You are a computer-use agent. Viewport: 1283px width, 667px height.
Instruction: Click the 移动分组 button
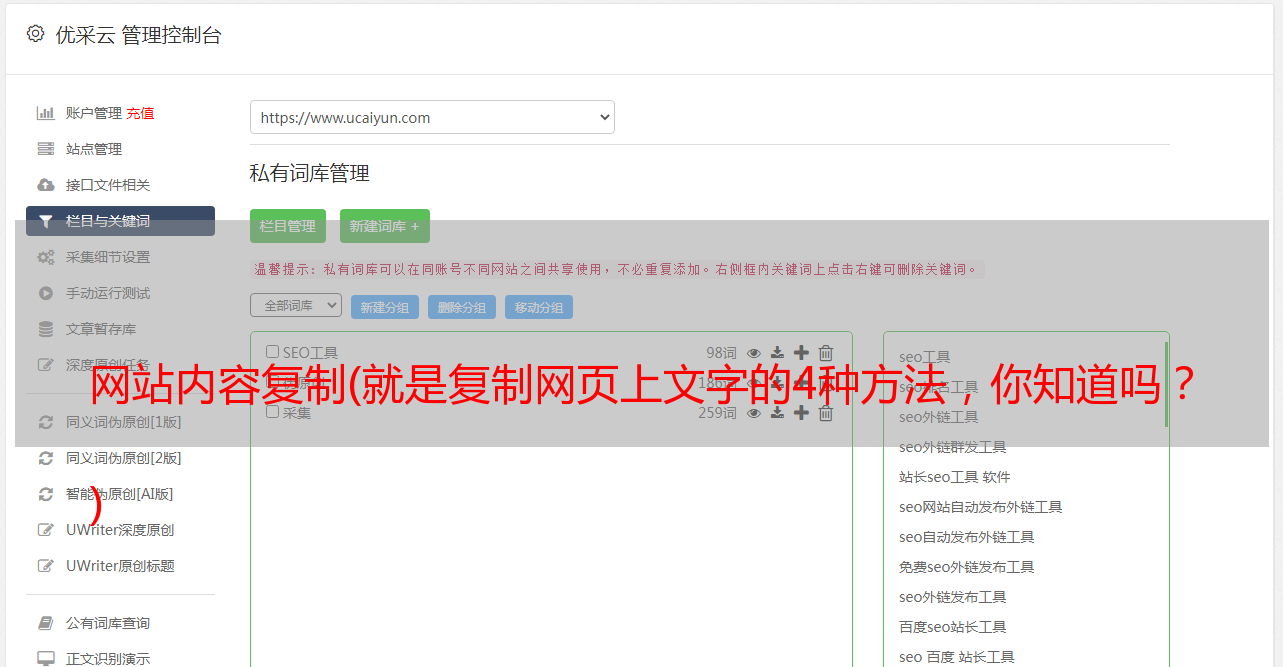(x=539, y=307)
